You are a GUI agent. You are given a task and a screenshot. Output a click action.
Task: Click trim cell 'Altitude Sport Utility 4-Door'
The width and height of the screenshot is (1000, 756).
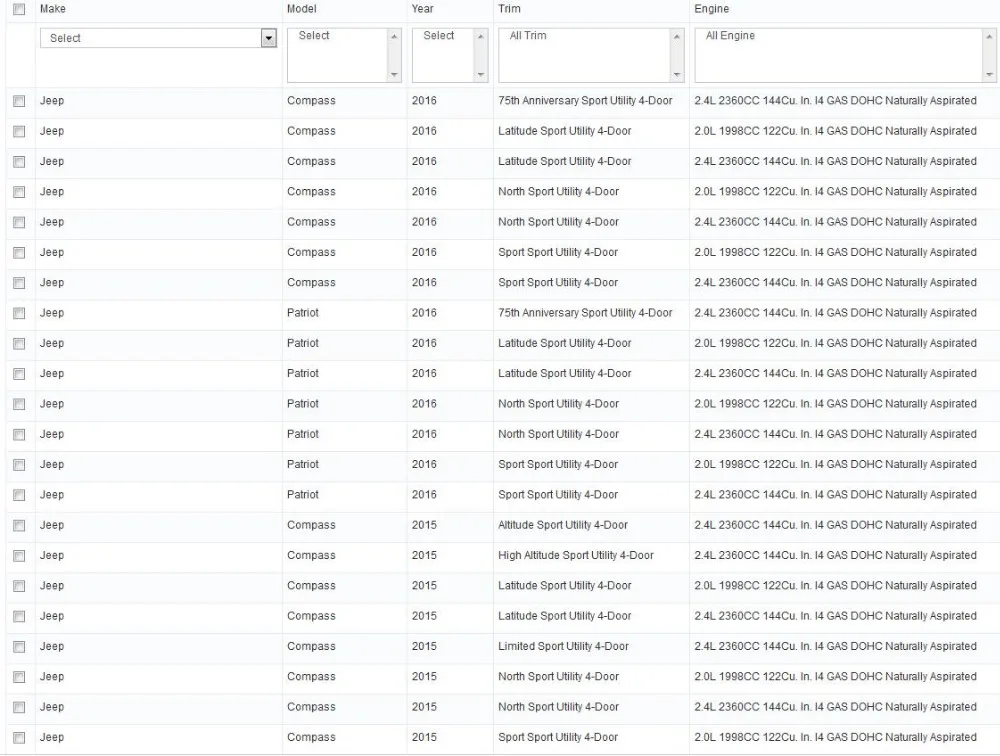pos(563,525)
